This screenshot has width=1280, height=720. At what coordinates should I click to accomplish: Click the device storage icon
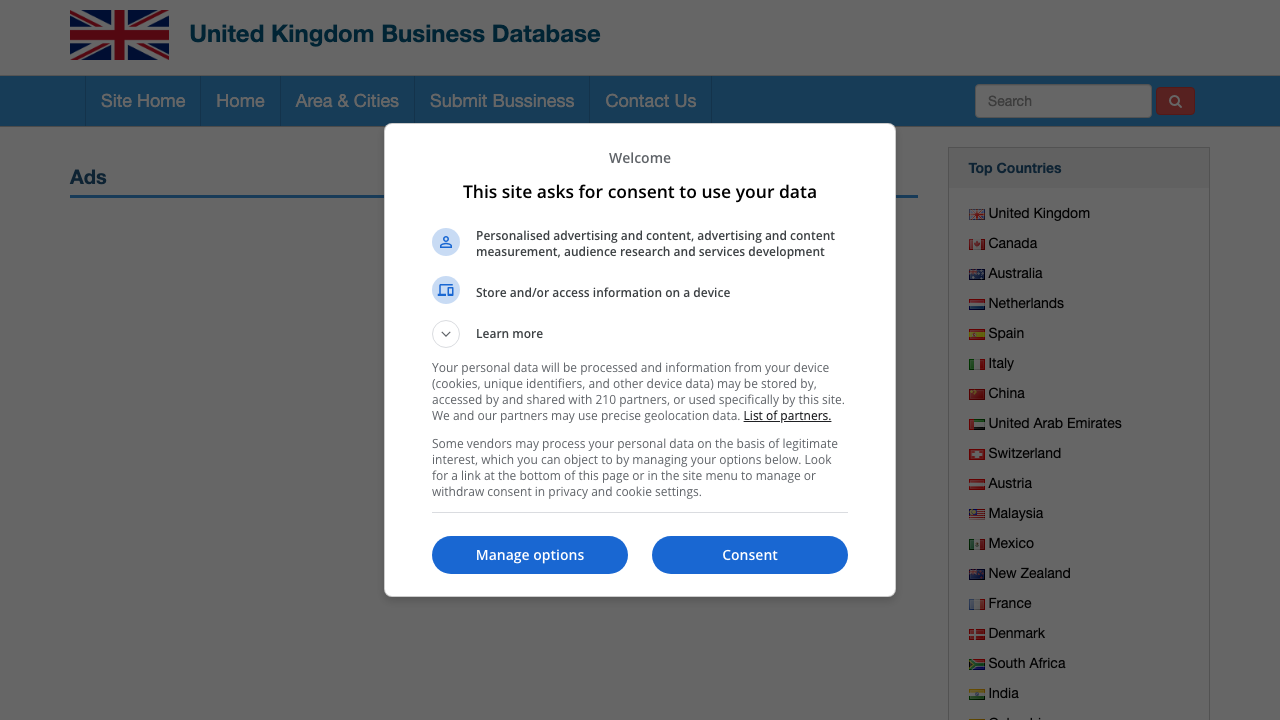tap(446, 290)
